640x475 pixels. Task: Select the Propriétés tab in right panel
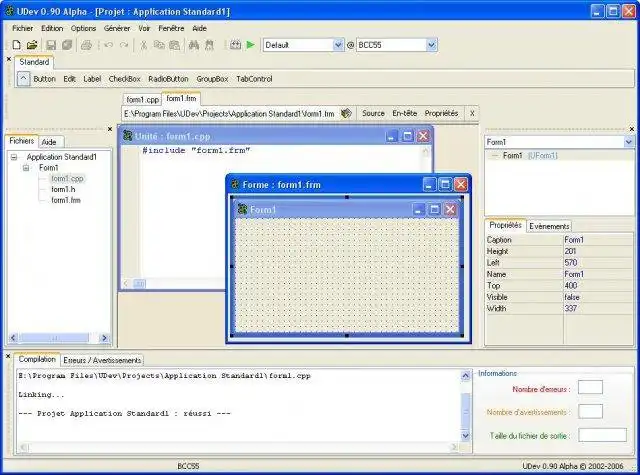coord(505,225)
